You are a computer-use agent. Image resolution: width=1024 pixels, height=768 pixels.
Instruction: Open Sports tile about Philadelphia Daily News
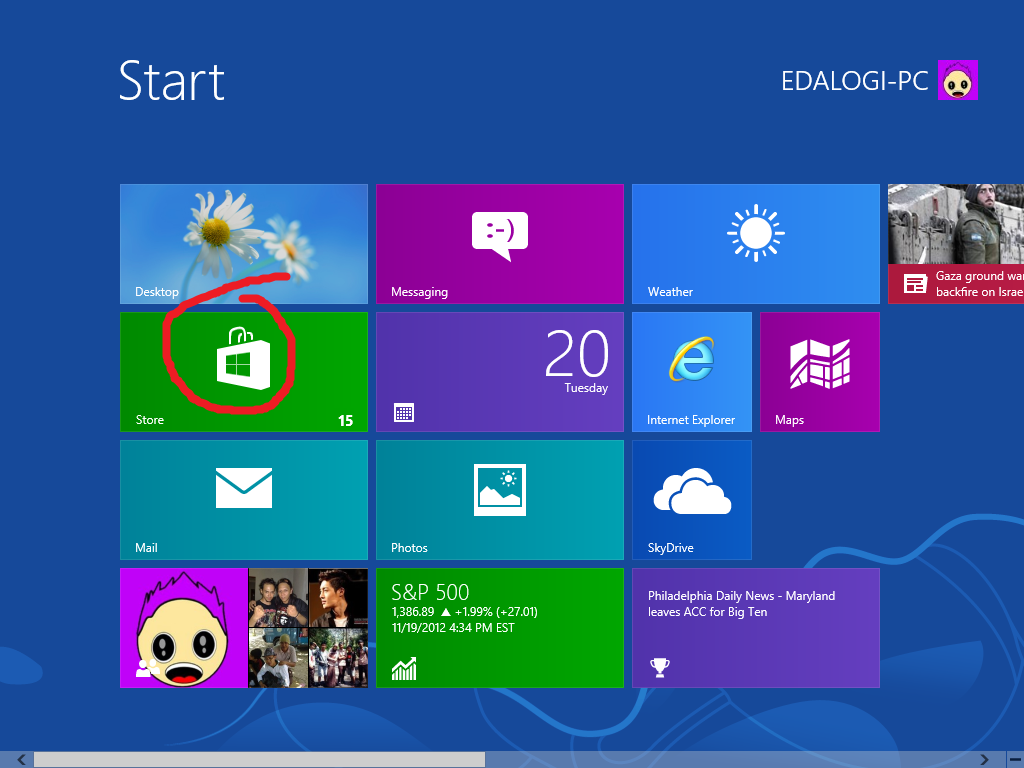(x=756, y=628)
